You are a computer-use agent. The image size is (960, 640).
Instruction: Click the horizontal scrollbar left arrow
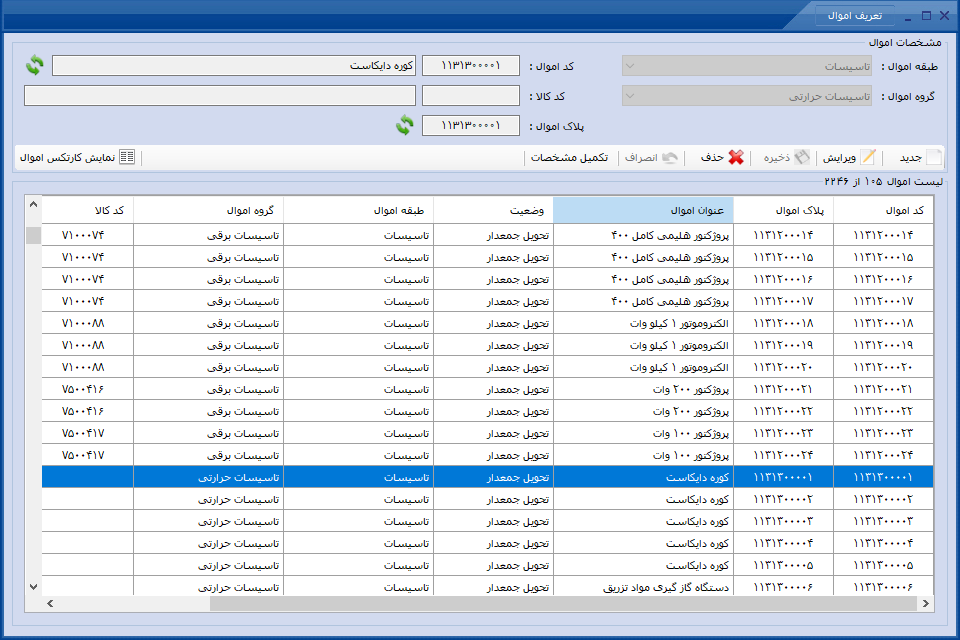[x=50, y=603]
